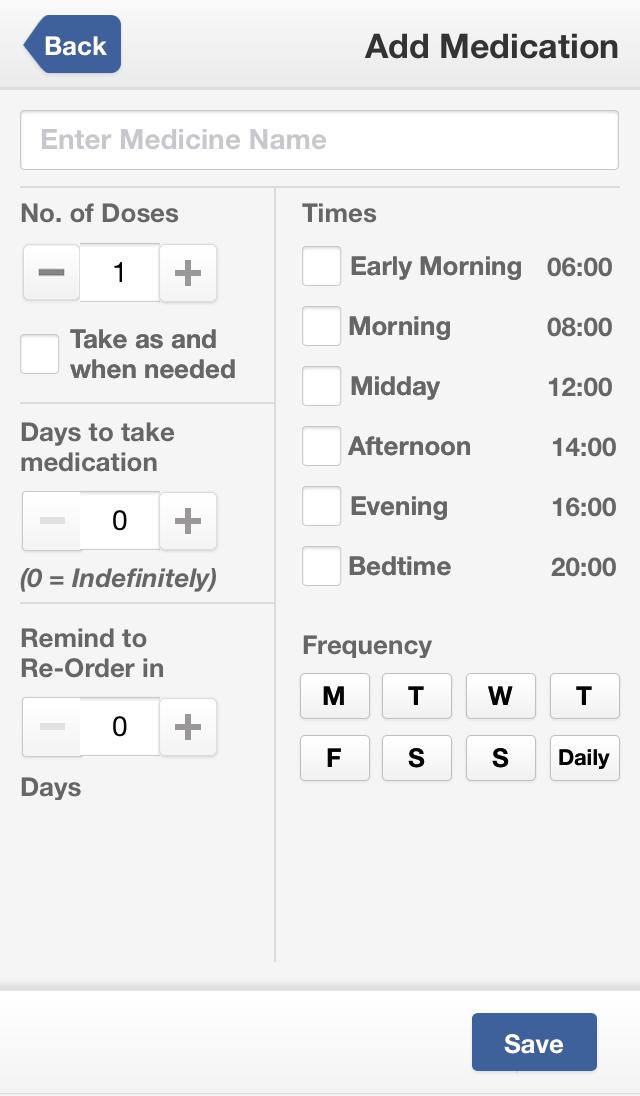Increase days to take medication
This screenshot has height=1096, width=640.
(188, 520)
